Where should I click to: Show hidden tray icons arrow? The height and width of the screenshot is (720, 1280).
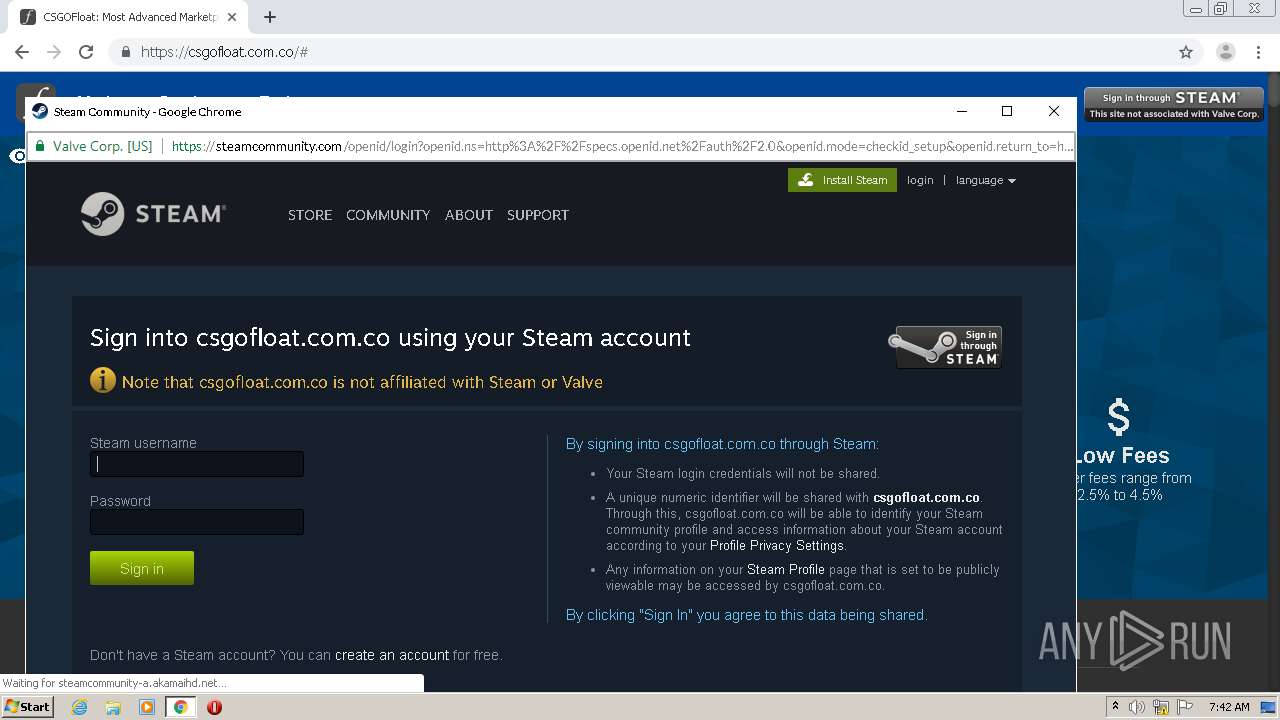[1115, 707]
